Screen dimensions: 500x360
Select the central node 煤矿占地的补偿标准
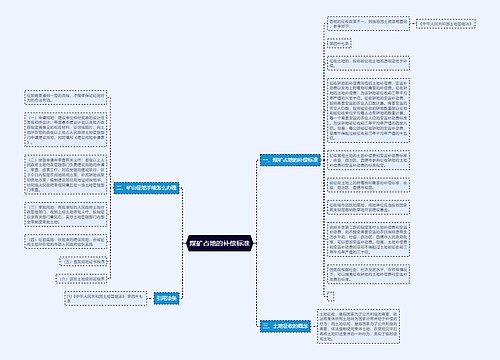pos(220,243)
